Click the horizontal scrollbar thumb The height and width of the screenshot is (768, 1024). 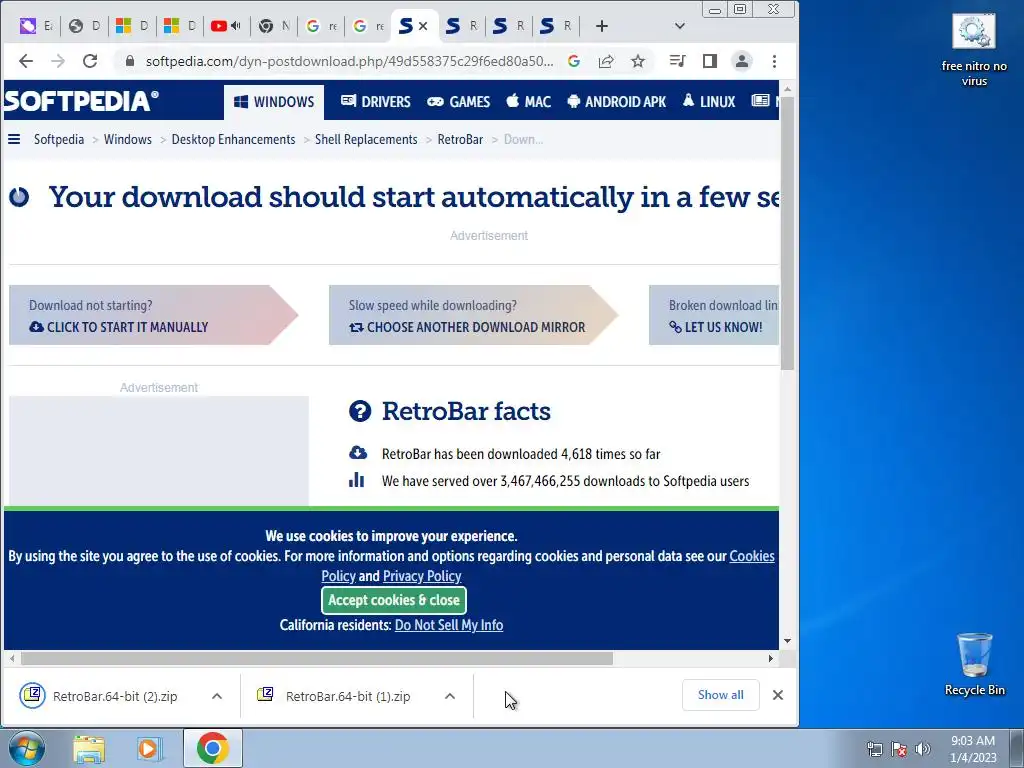[317, 658]
